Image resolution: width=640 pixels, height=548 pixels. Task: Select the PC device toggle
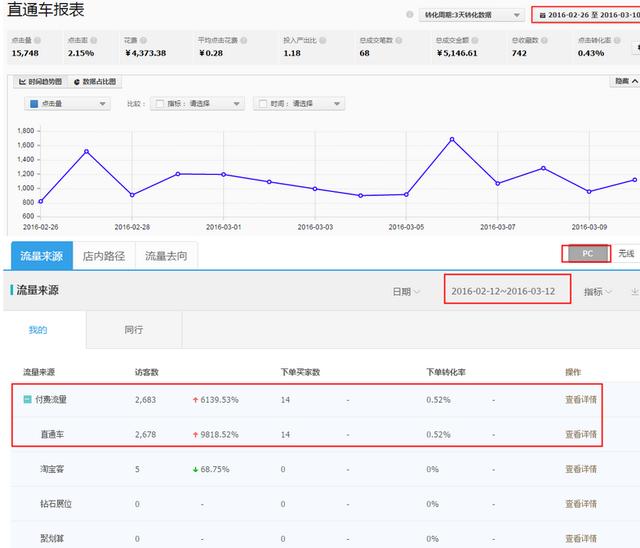(587, 254)
